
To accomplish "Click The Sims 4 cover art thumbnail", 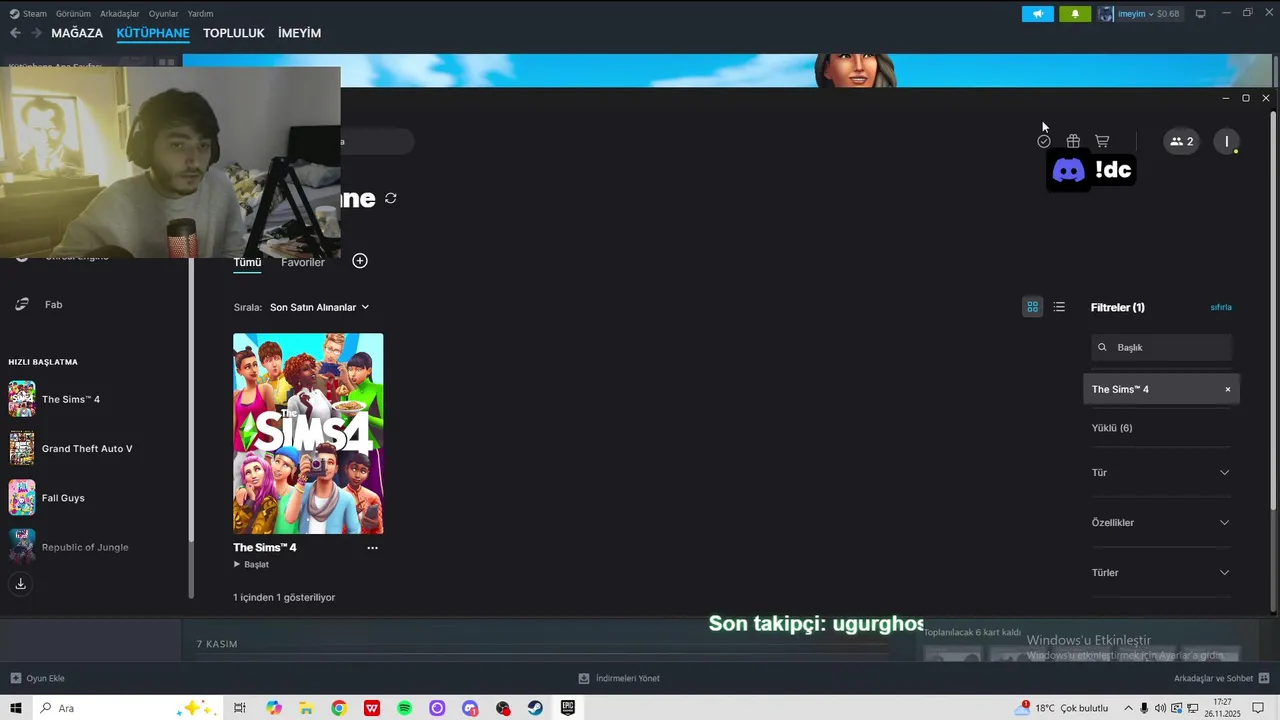I will pos(308,434).
